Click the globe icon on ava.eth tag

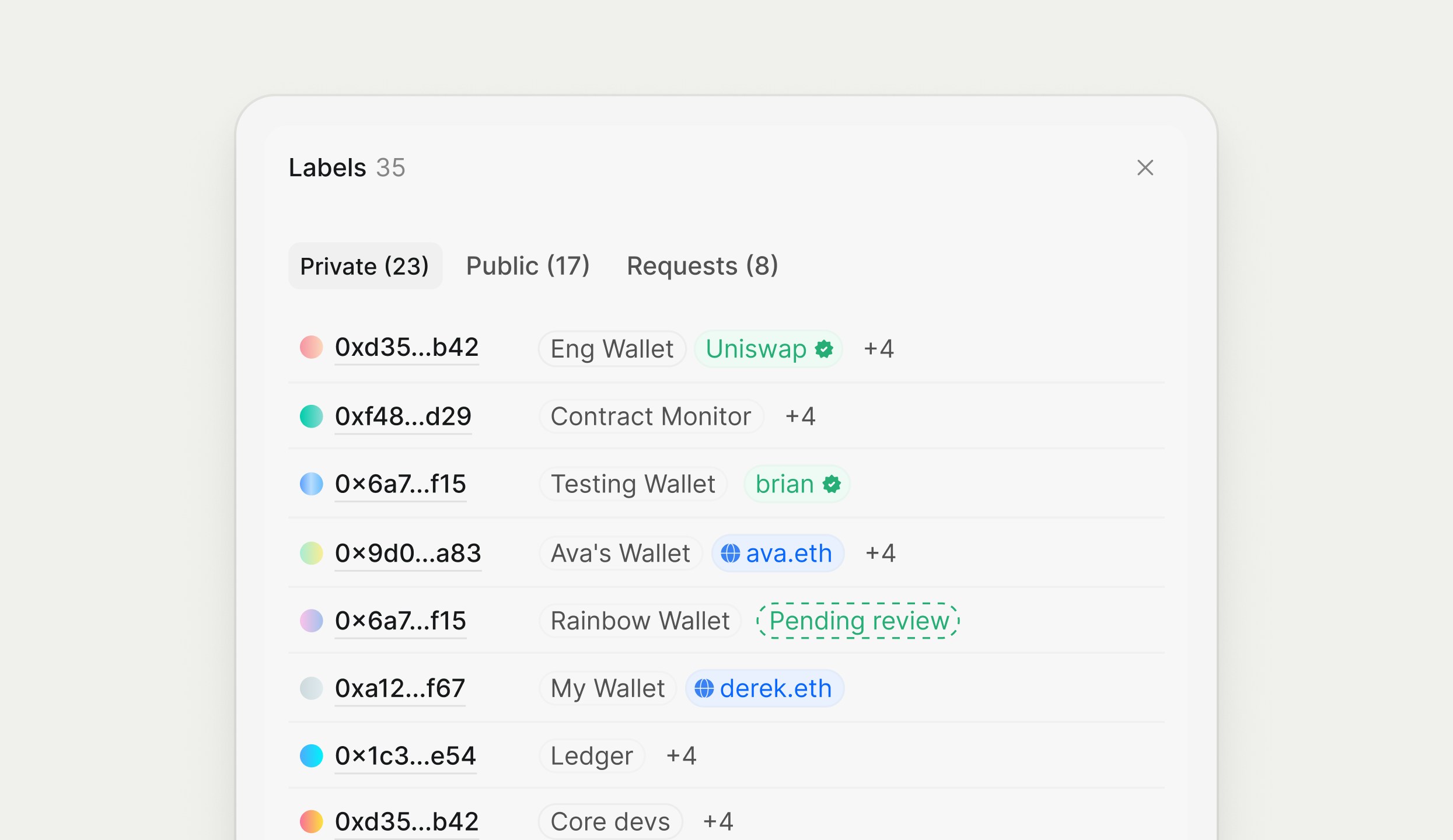pyautogui.click(x=730, y=554)
